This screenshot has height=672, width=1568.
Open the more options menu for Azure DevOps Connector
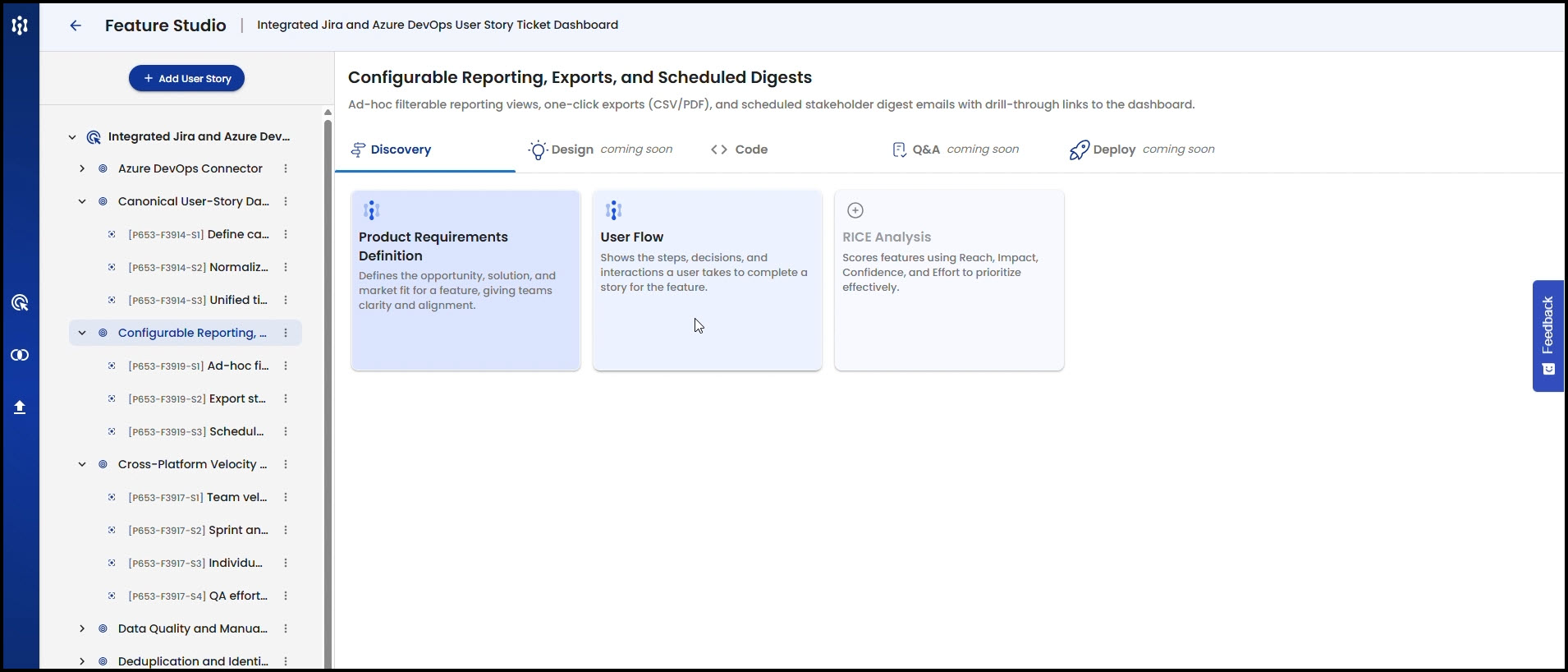tap(286, 168)
